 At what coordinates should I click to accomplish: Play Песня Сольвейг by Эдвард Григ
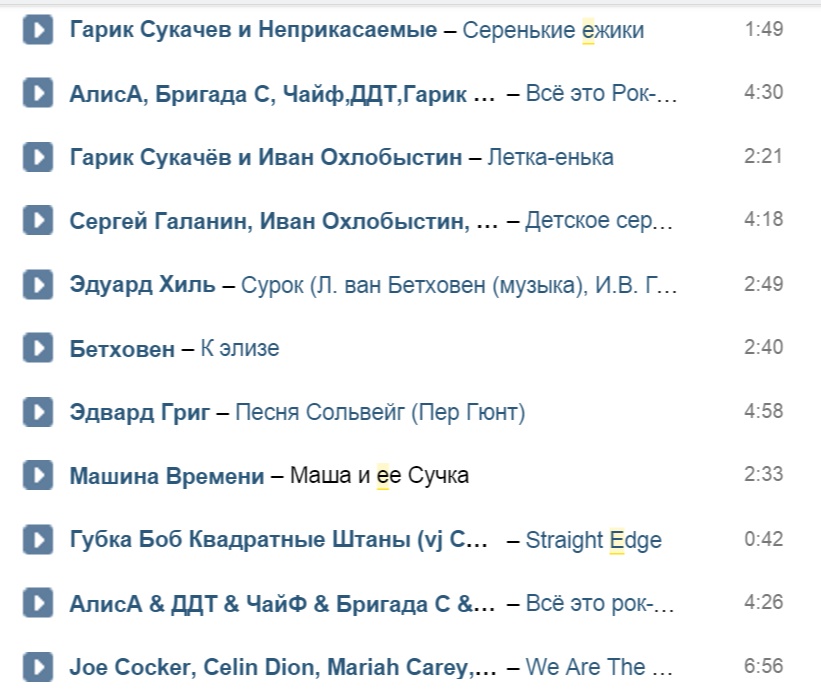pyautogui.click(x=38, y=412)
